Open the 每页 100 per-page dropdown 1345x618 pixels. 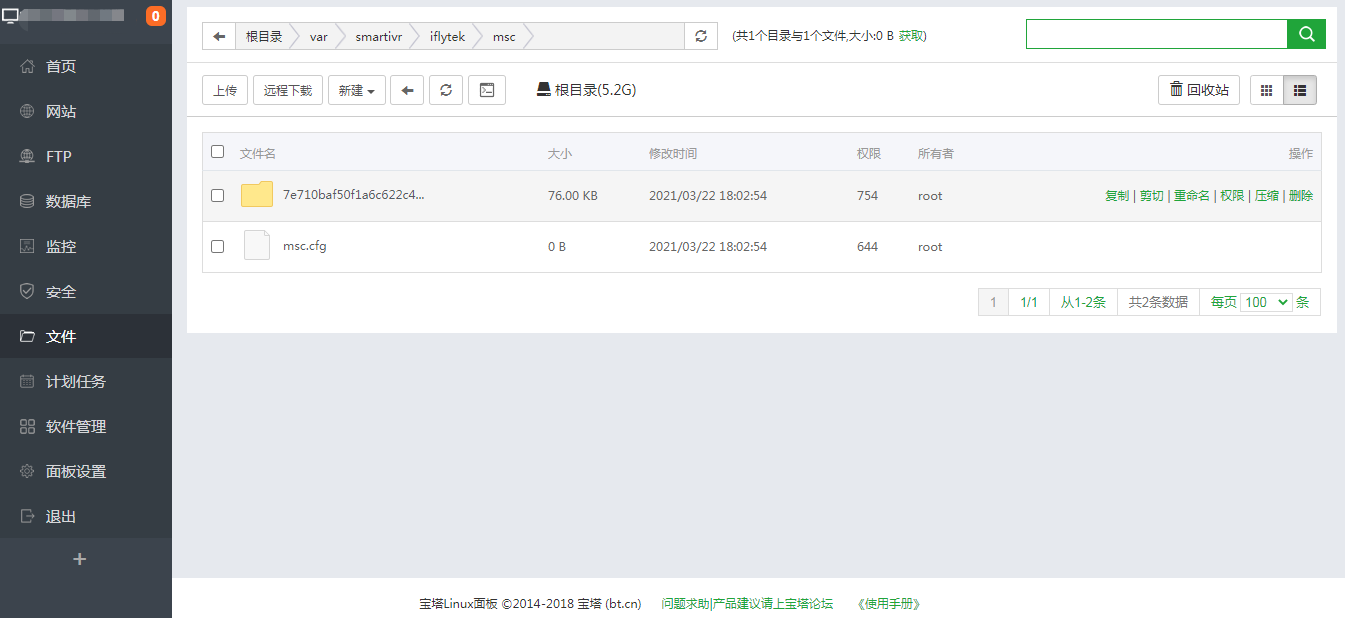1267,302
